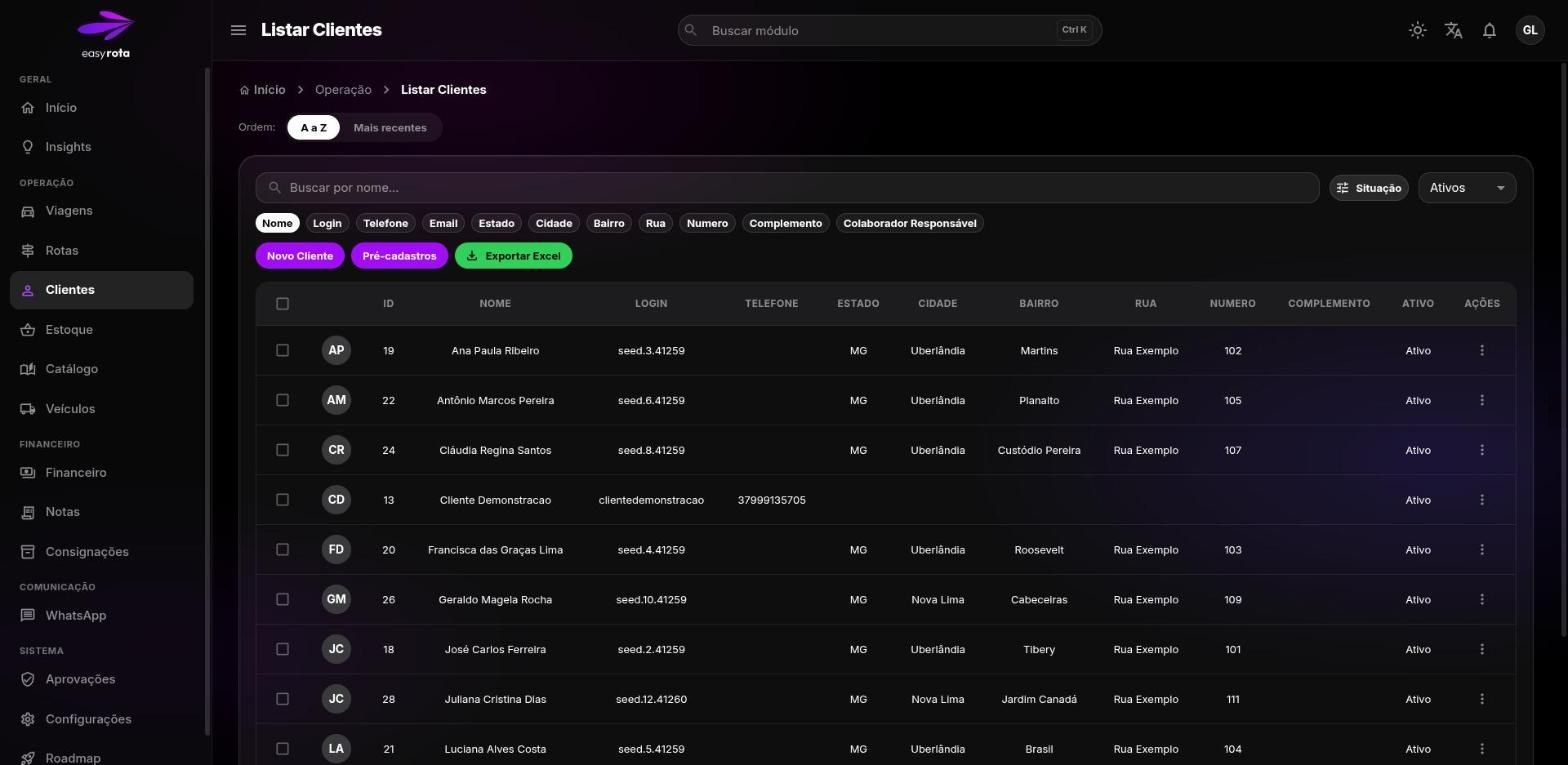This screenshot has height=765, width=1568.
Task: Click the GM avatar of Geraldo Magela
Action: [336, 599]
